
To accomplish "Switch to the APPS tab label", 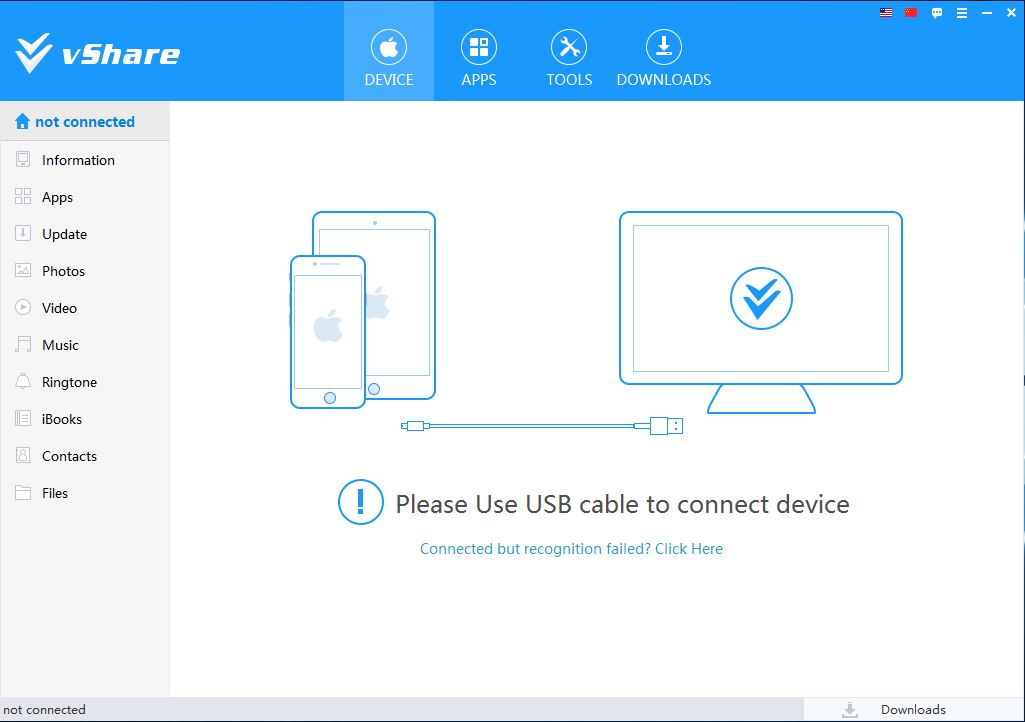I will [479, 80].
